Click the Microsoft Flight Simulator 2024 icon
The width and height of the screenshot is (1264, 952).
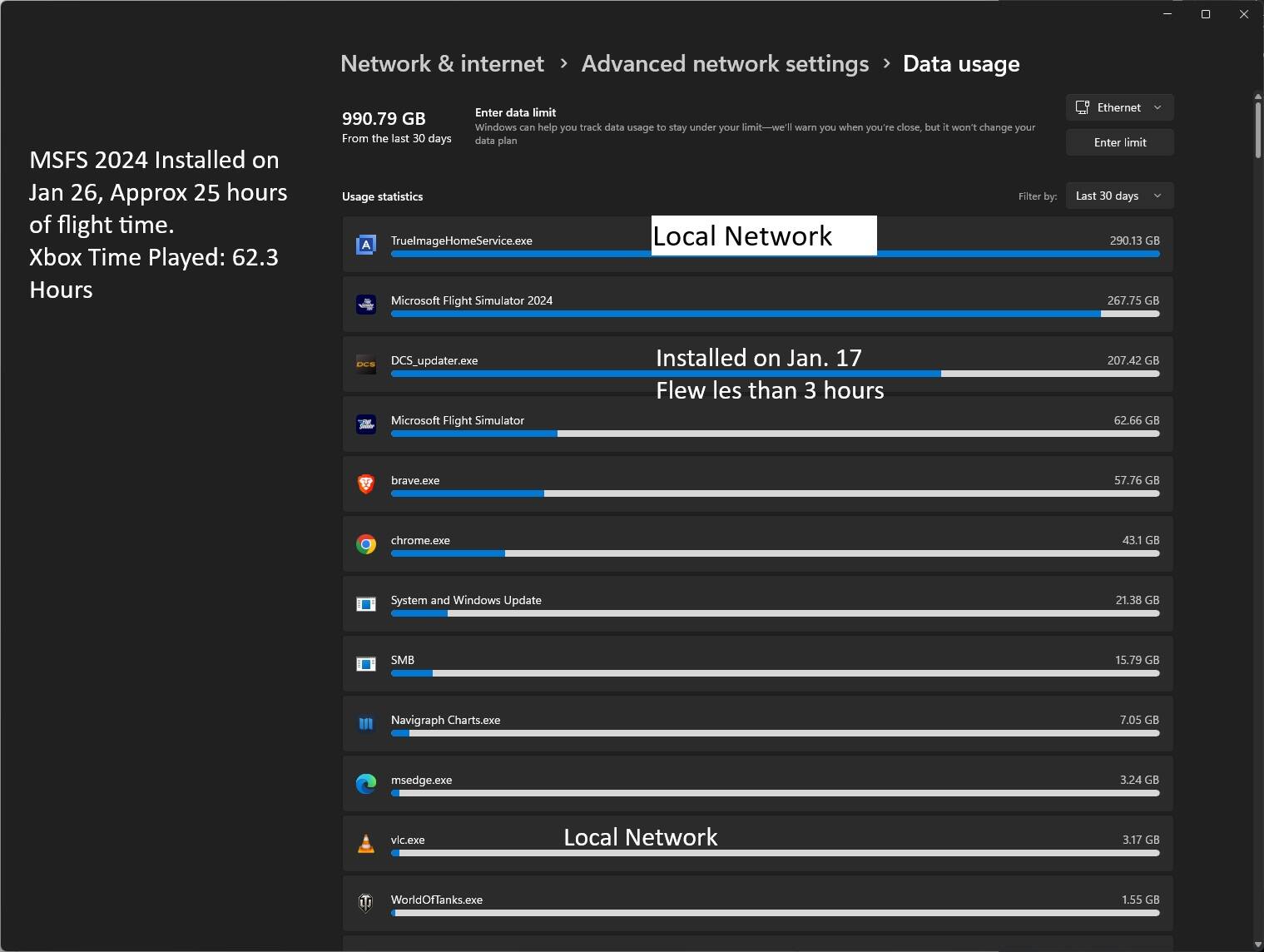(x=366, y=305)
